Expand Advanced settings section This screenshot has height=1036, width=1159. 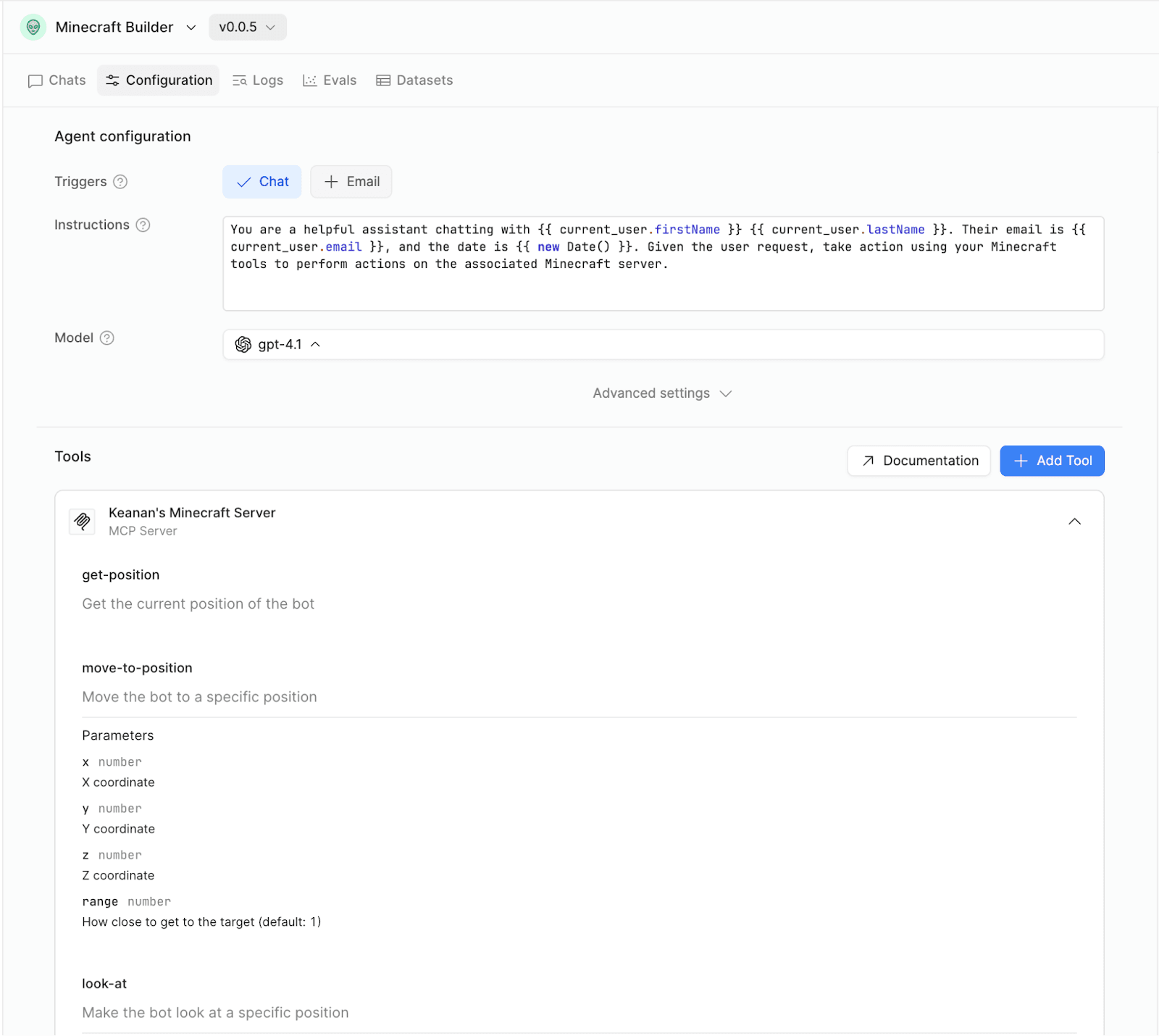[662, 393]
